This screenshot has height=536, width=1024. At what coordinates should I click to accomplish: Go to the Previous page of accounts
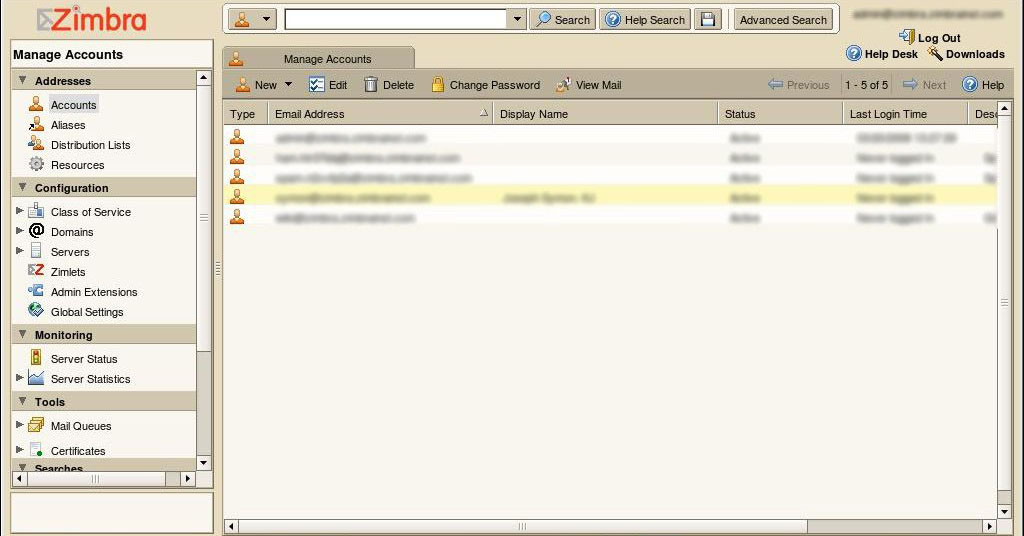pos(798,85)
